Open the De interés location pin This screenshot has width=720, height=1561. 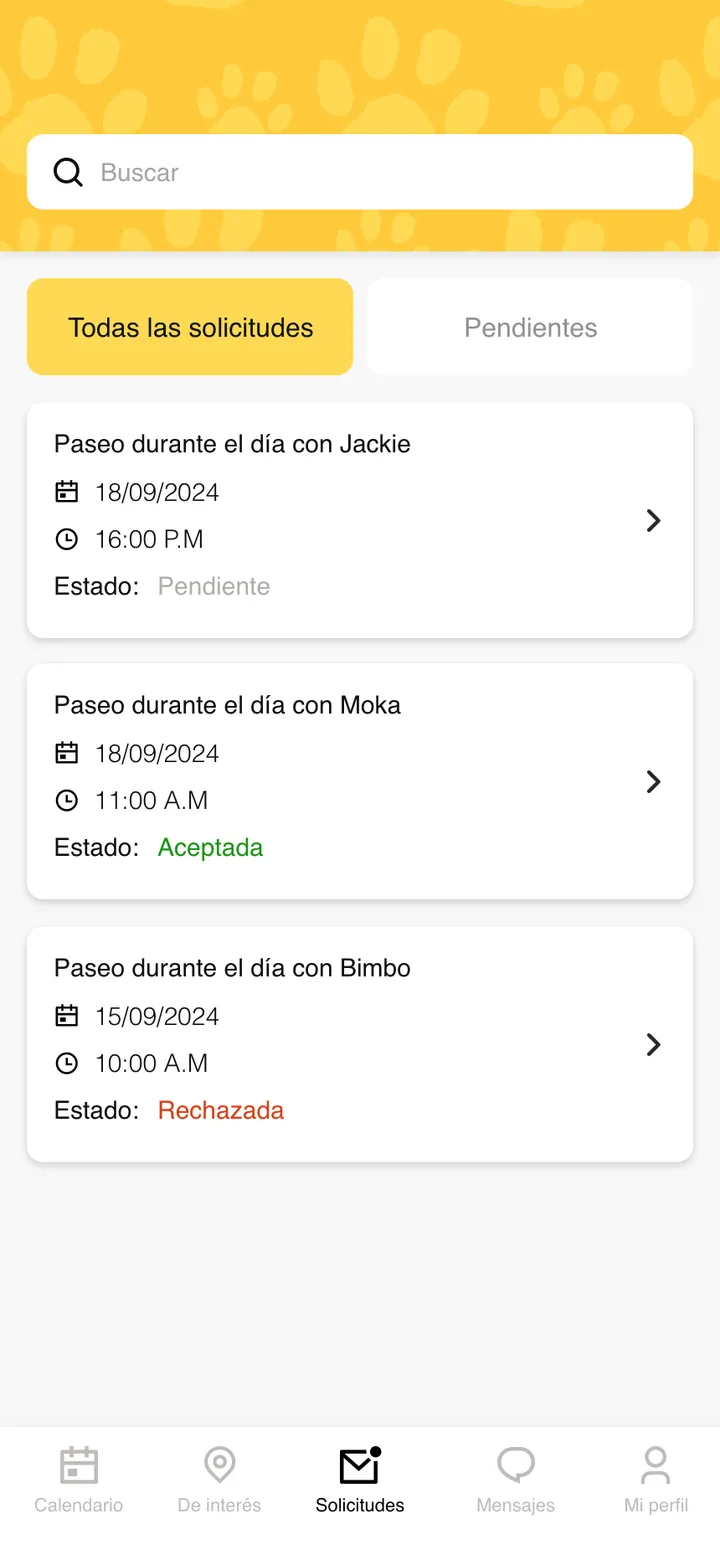219,1465
